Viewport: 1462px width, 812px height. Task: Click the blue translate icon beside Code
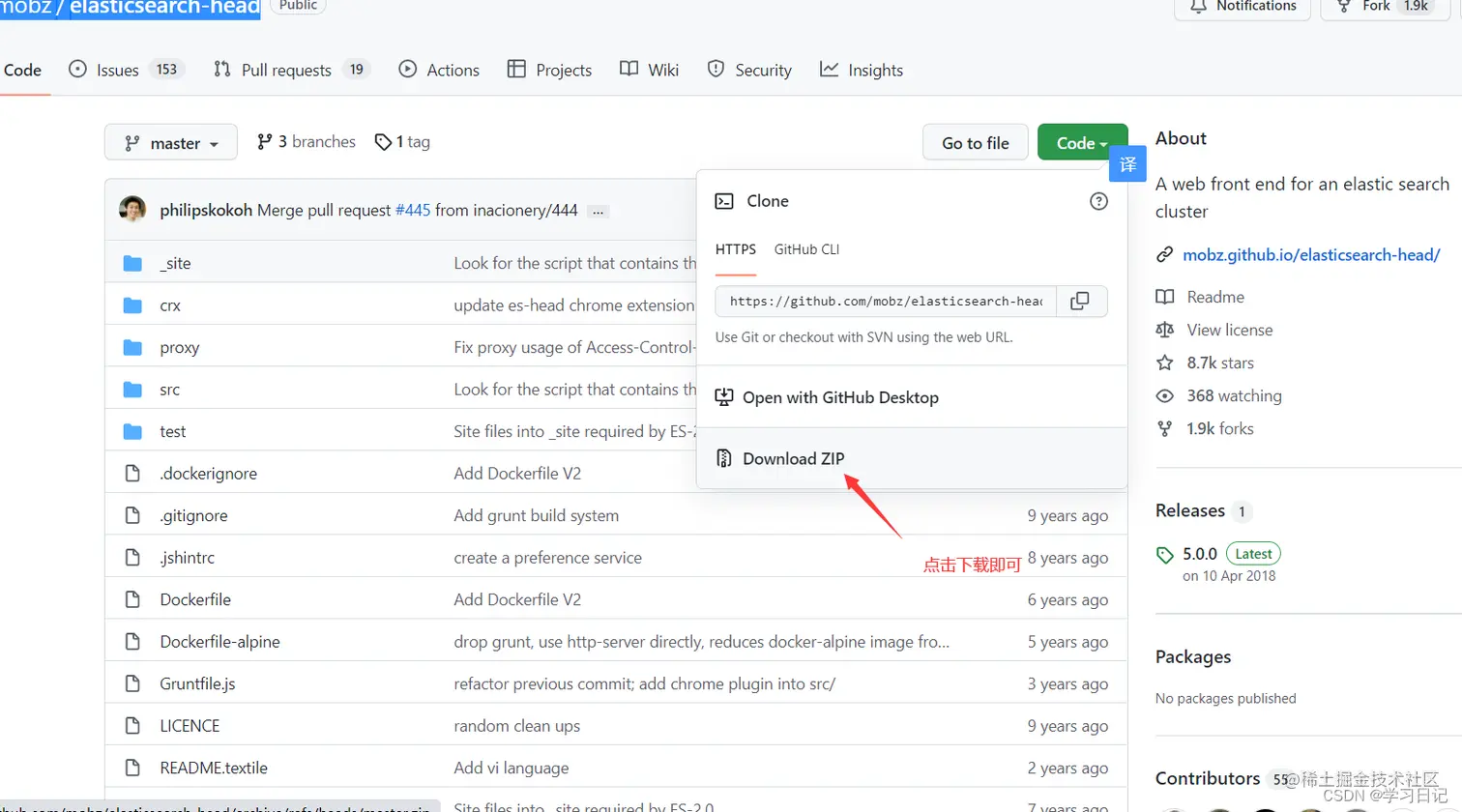[x=1127, y=165]
